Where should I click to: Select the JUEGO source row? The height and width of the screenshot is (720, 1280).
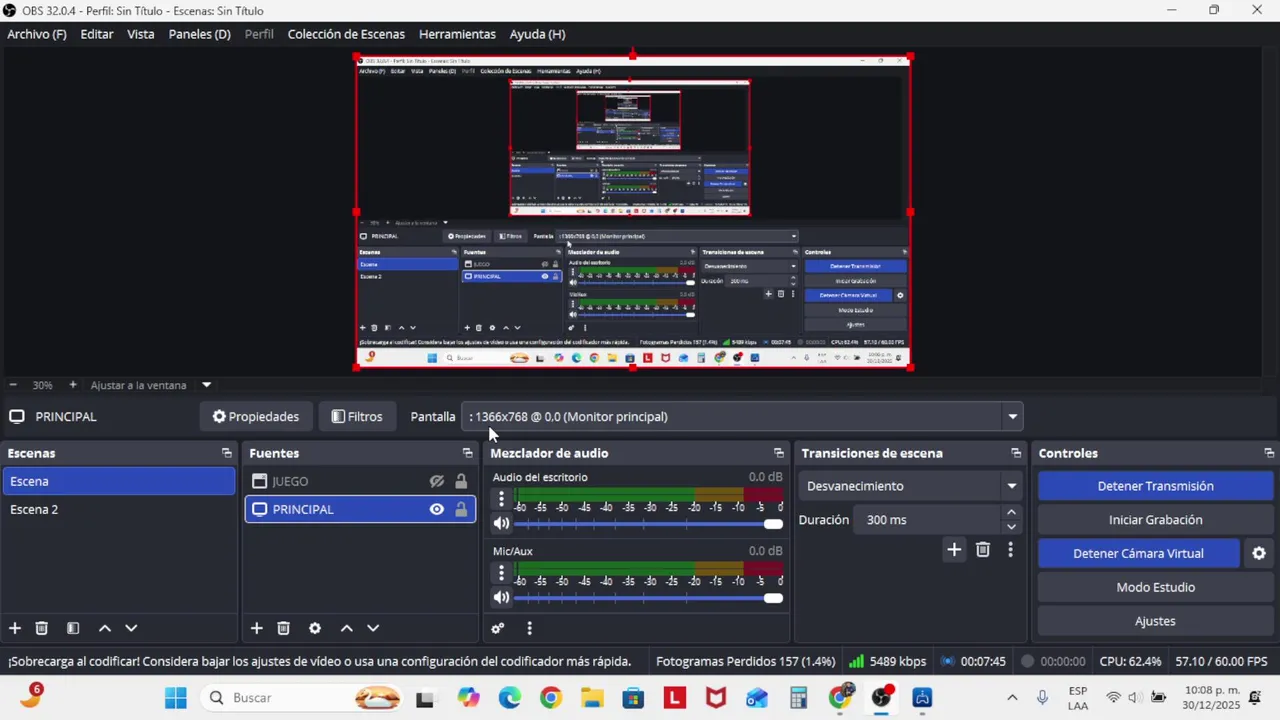coord(360,481)
